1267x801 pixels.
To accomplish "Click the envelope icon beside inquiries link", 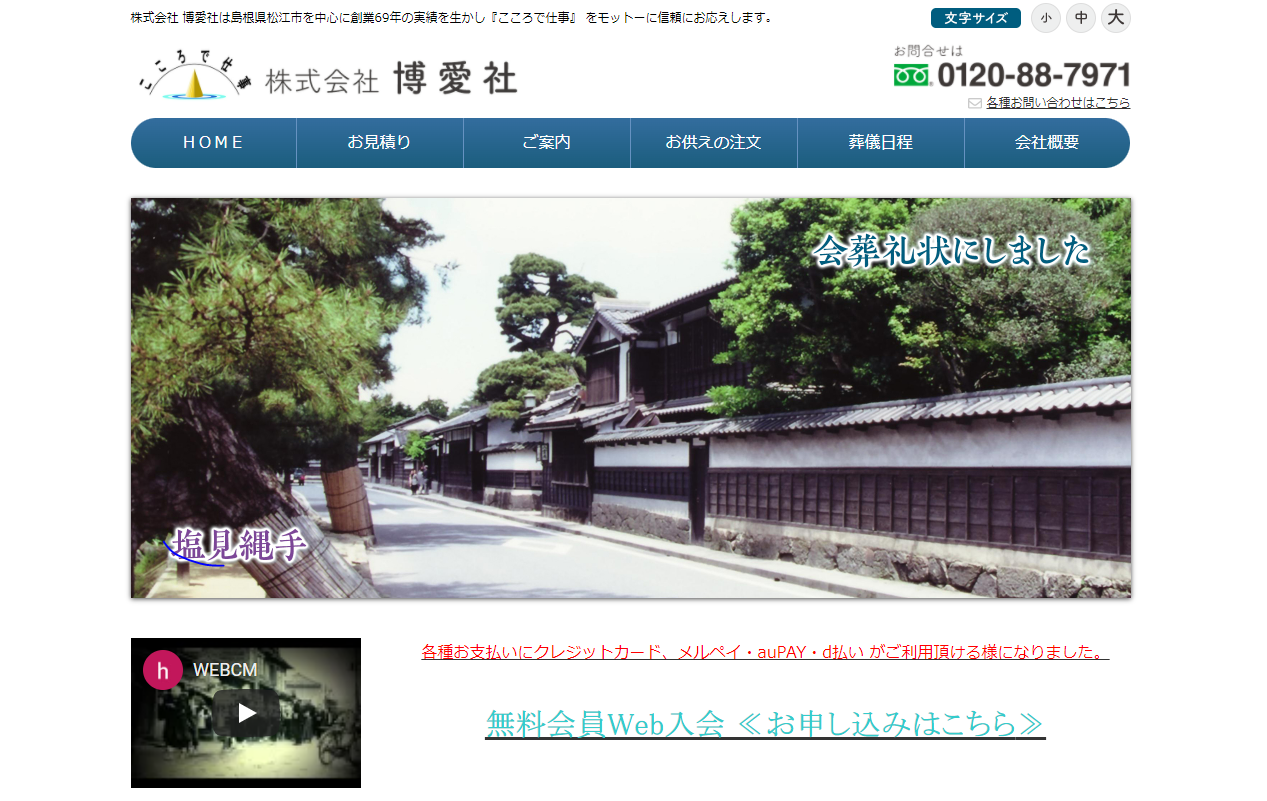I will (974, 103).
